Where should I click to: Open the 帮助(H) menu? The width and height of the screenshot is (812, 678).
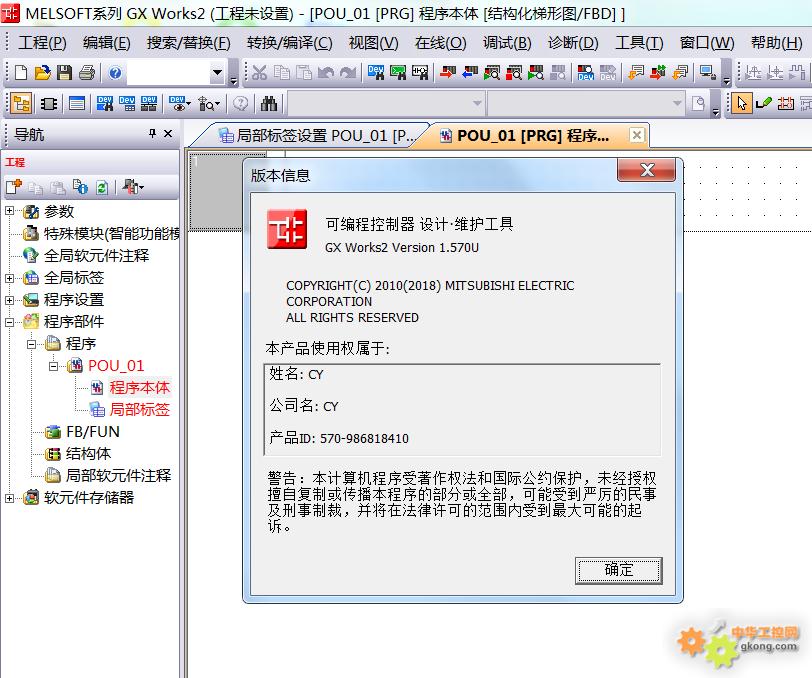[777, 42]
